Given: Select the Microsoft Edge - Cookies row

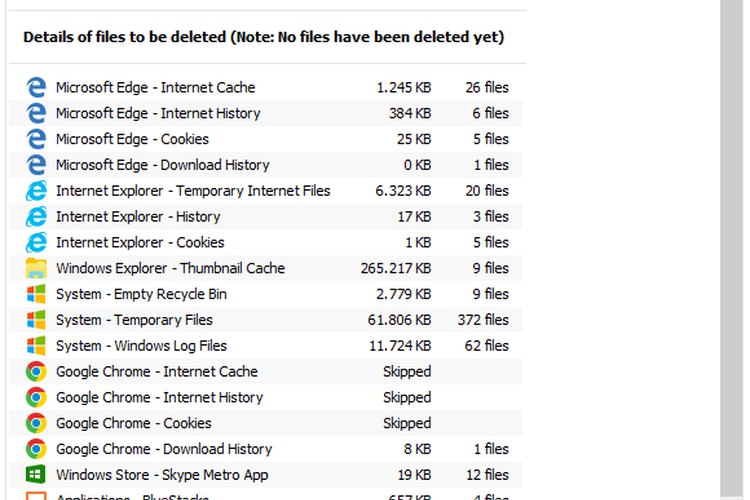Looking at the screenshot, I should [265, 139].
